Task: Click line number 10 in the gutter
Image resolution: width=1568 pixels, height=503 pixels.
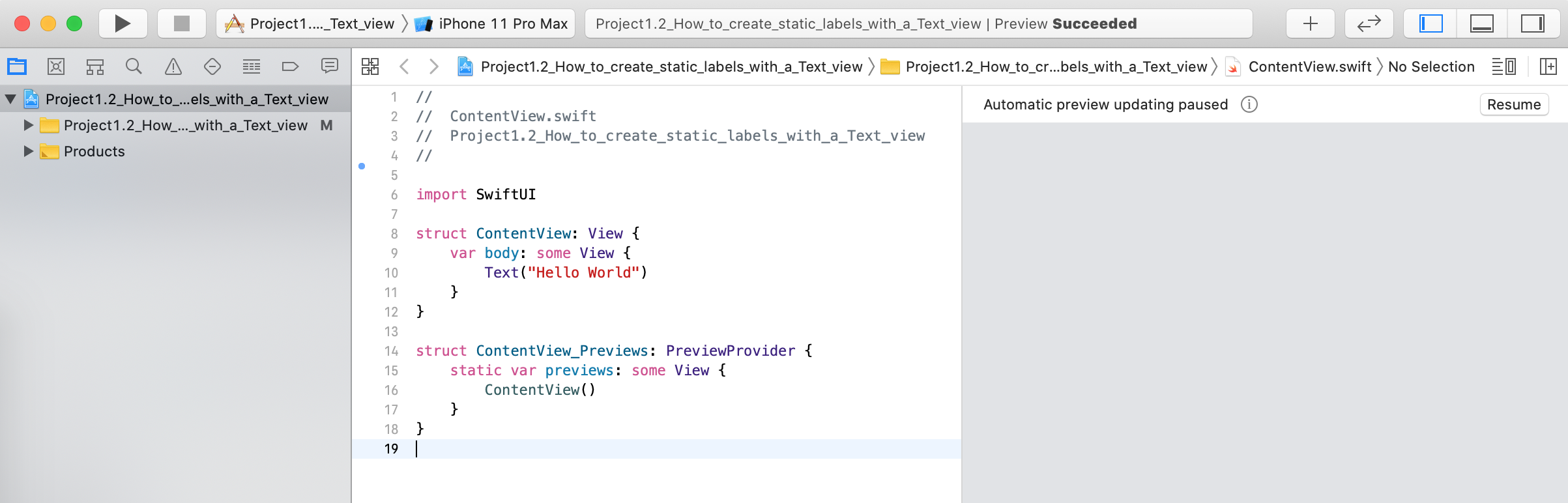Action: coord(391,272)
